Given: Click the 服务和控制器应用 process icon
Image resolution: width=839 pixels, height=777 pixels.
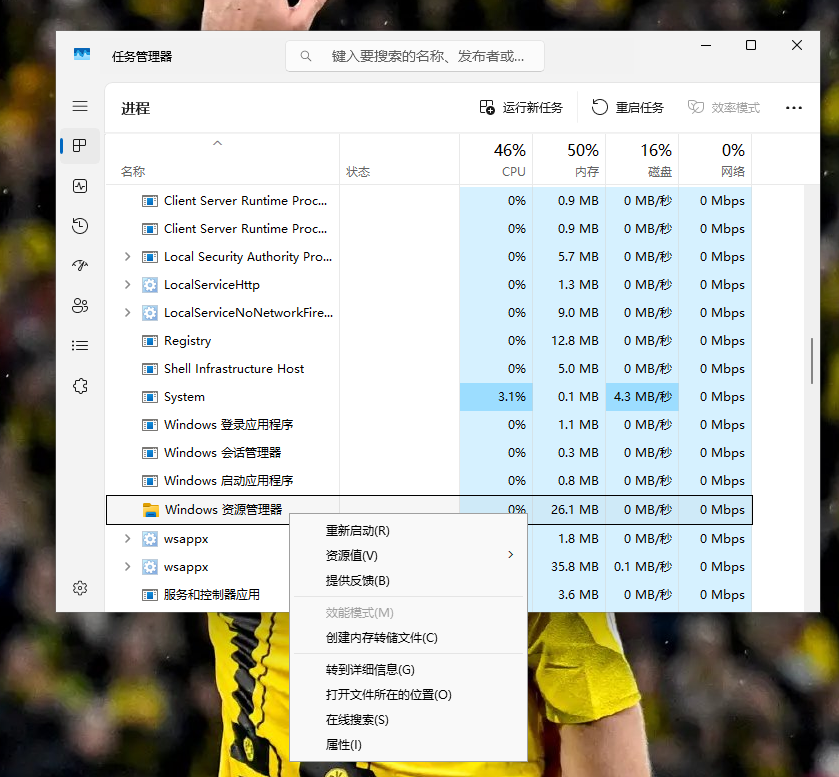Looking at the screenshot, I should tap(150, 595).
